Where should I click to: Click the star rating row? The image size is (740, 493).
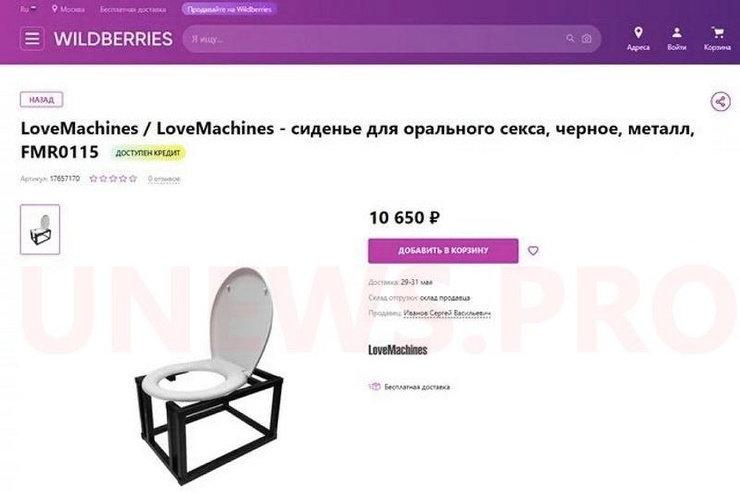(x=113, y=178)
